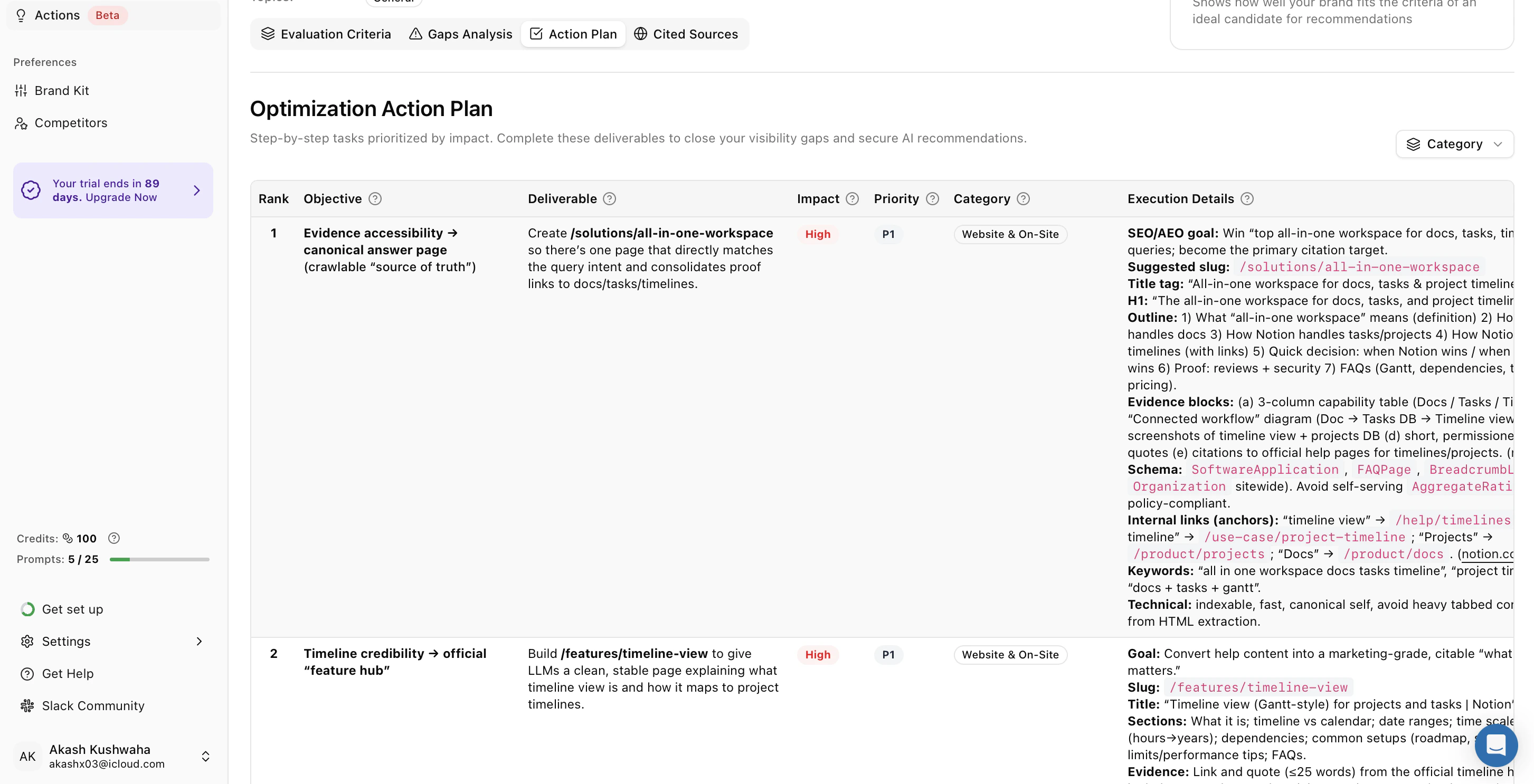The width and height of the screenshot is (1534, 784).
Task: Open the Get set up checklist
Action: coord(72,609)
